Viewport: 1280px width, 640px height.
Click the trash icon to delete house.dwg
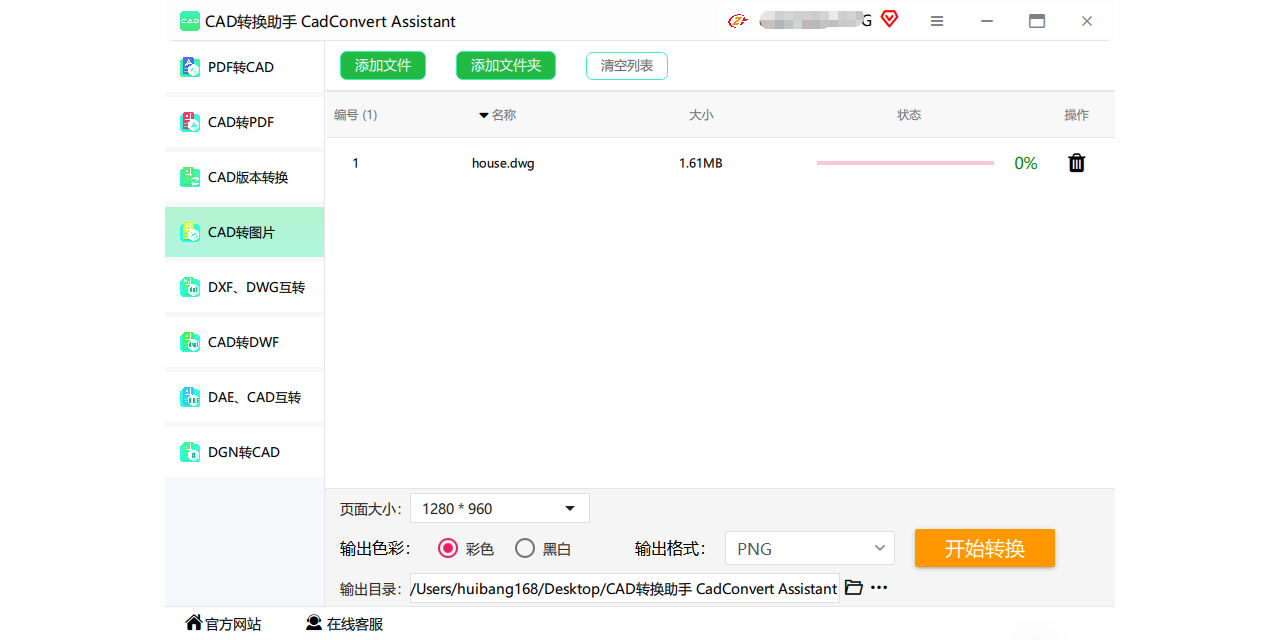(x=1076, y=162)
